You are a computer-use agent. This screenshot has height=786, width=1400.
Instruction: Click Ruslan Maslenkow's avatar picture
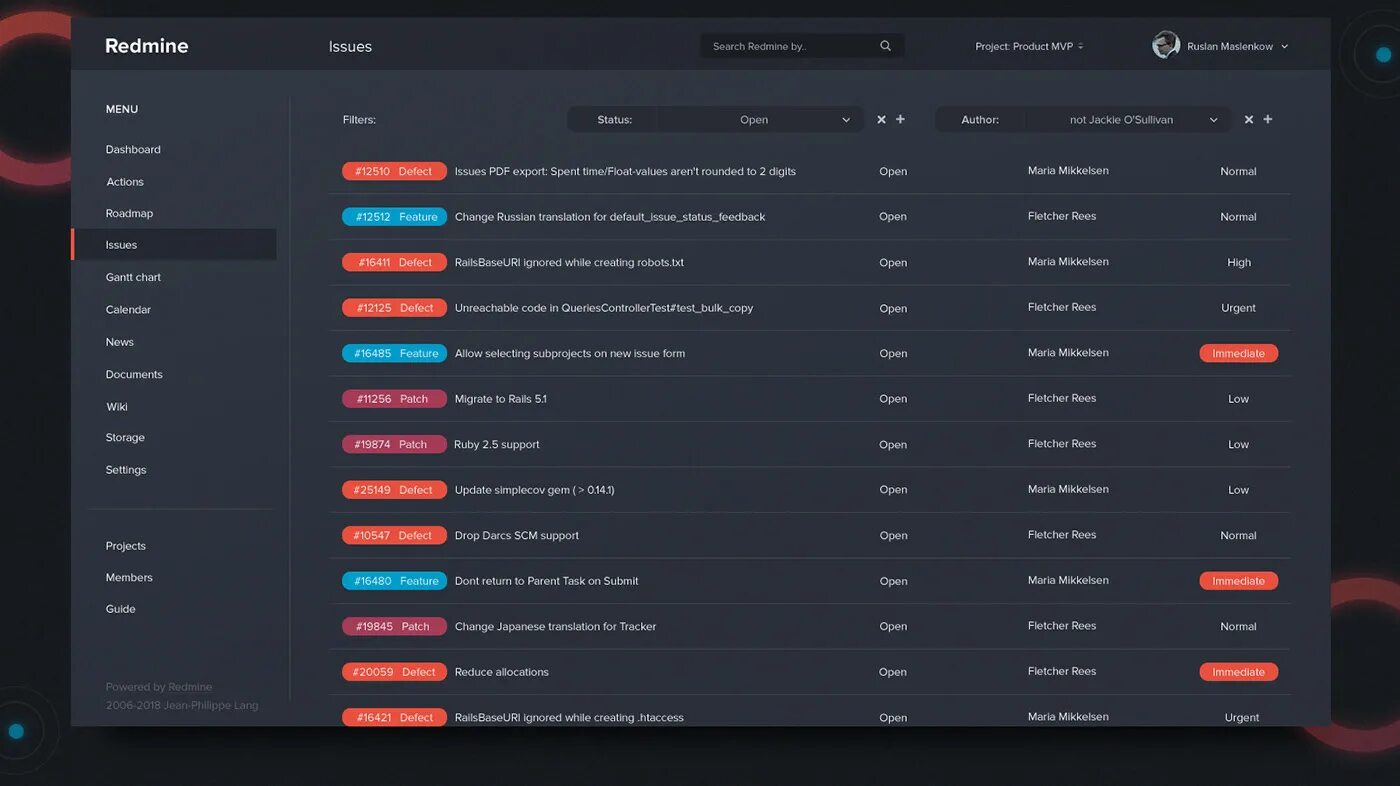click(1166, 45)
